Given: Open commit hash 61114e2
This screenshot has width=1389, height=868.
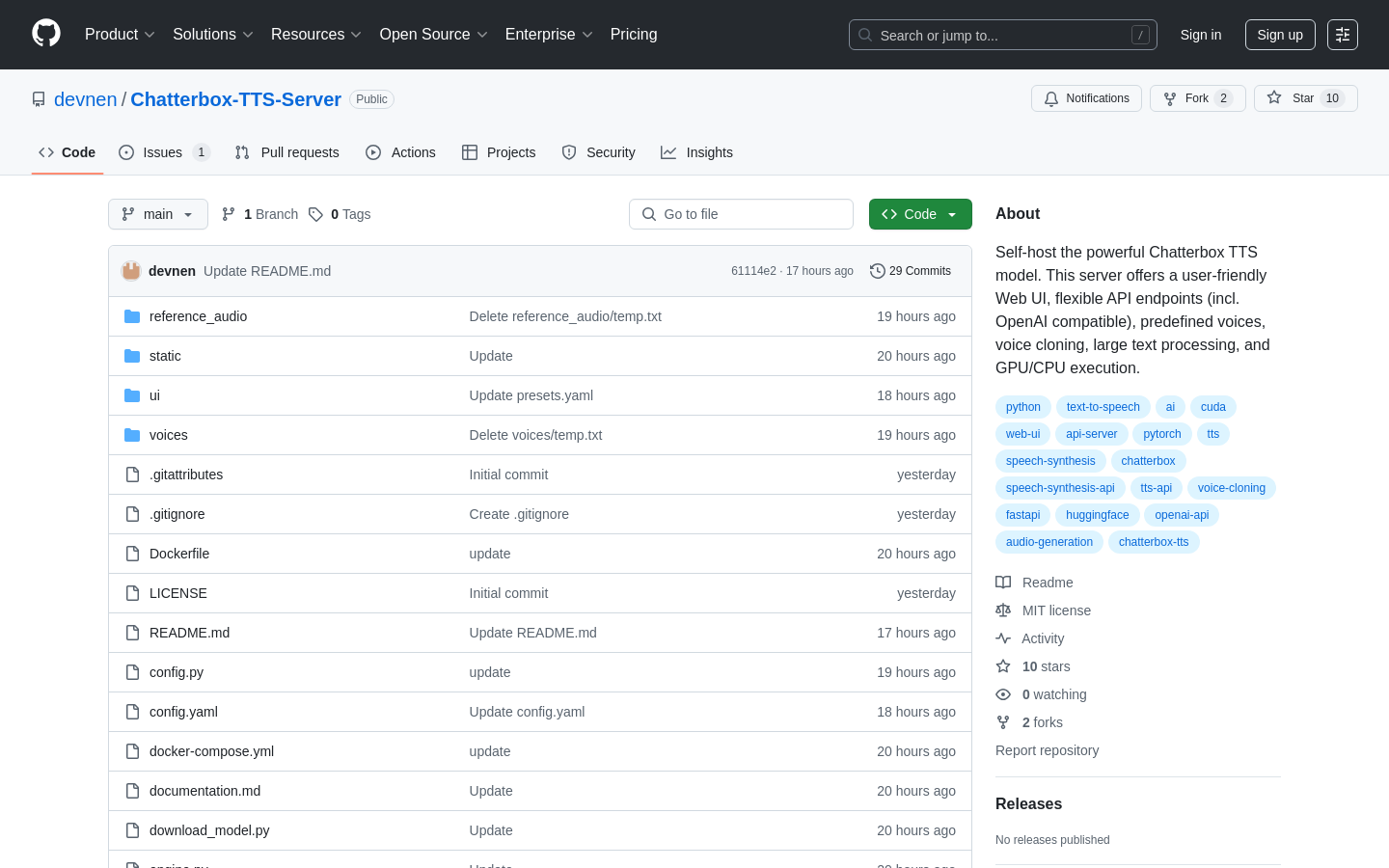Looking at the screenshot, I should click(x=753, y=271).
